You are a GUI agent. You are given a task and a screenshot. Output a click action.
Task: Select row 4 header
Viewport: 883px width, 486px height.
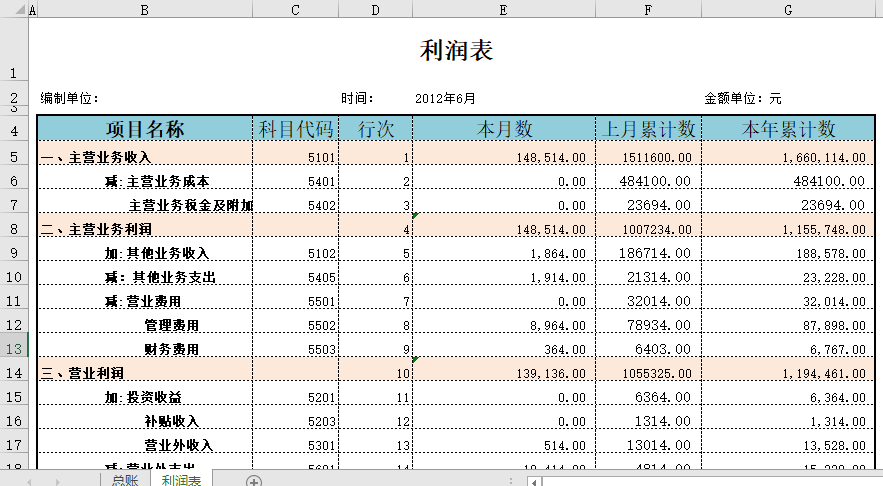coord(13,131)
